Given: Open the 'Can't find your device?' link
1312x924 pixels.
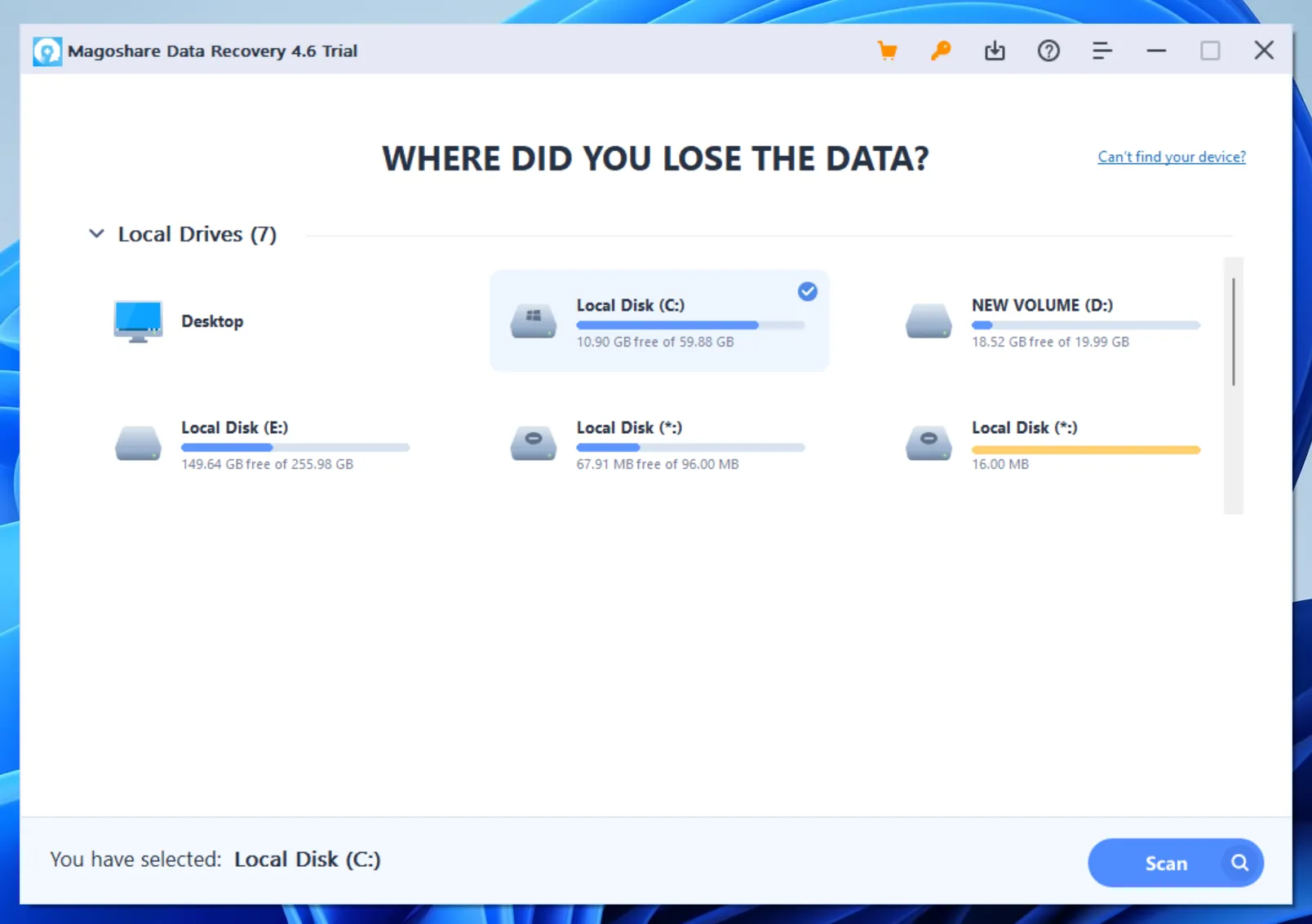Looking at the screenshot, I should tap(1172, 157).
